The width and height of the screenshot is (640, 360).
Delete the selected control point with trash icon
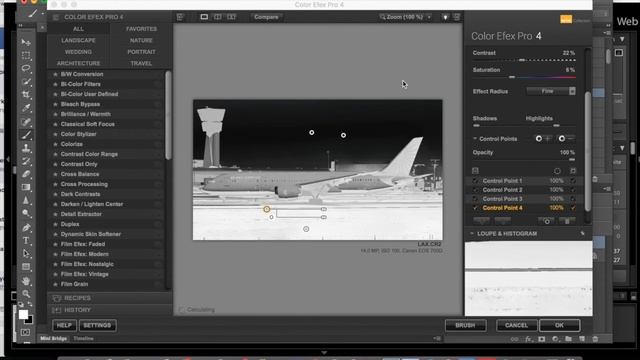coord(567,221)
